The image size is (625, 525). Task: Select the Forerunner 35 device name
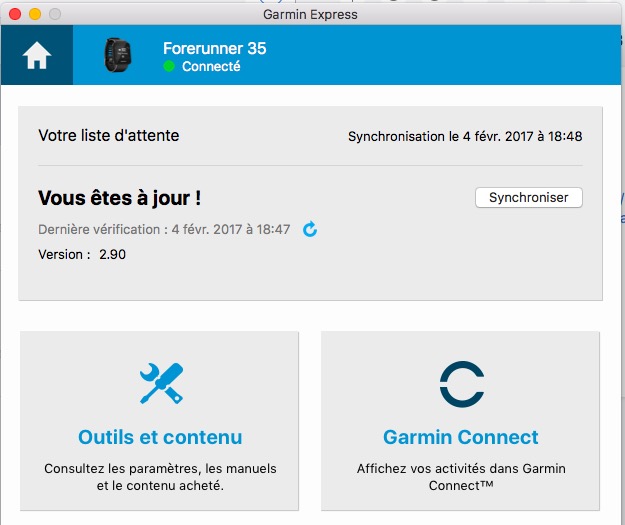(x=214, y=48)
